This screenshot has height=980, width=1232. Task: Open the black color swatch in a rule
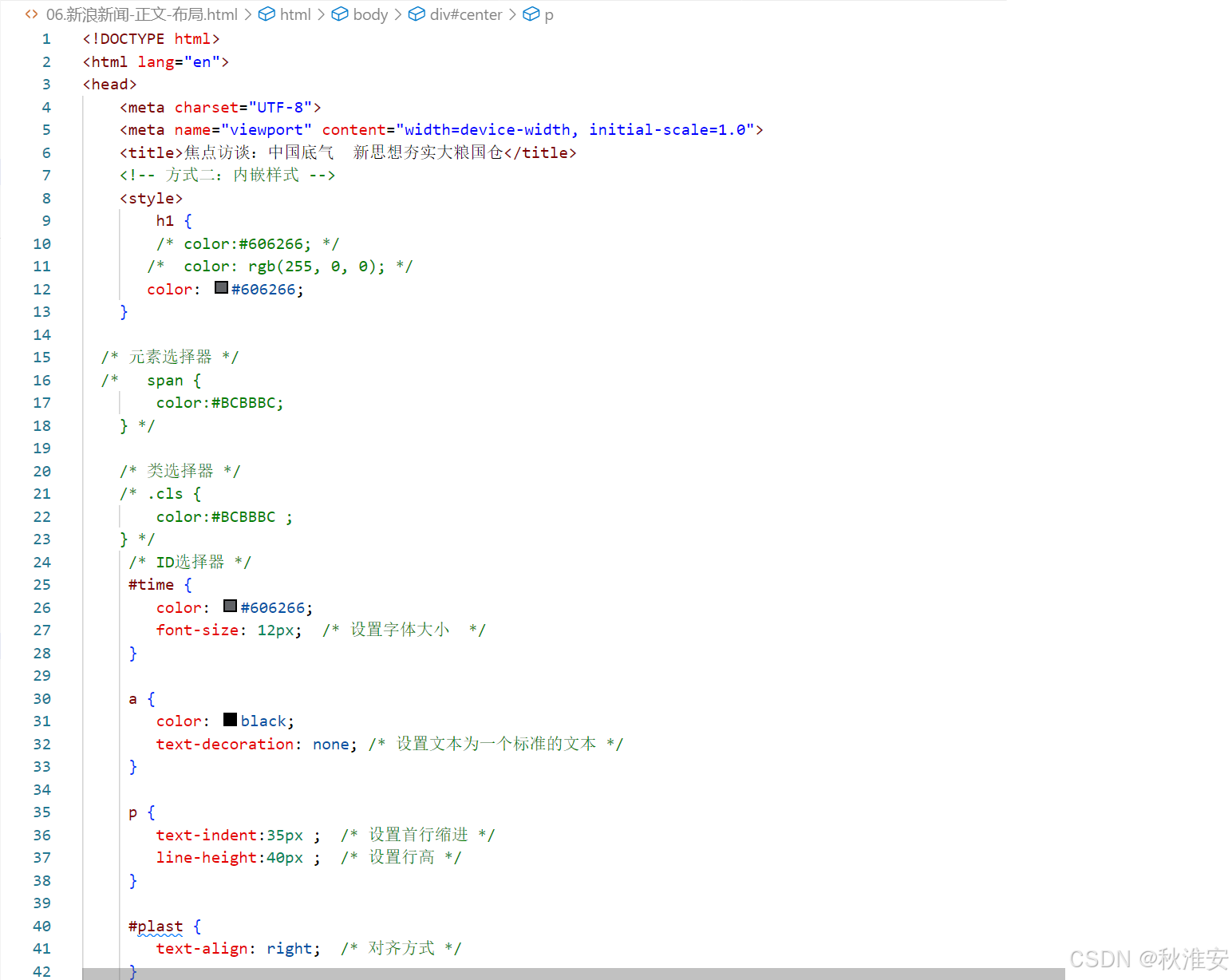tap(231, 719)
